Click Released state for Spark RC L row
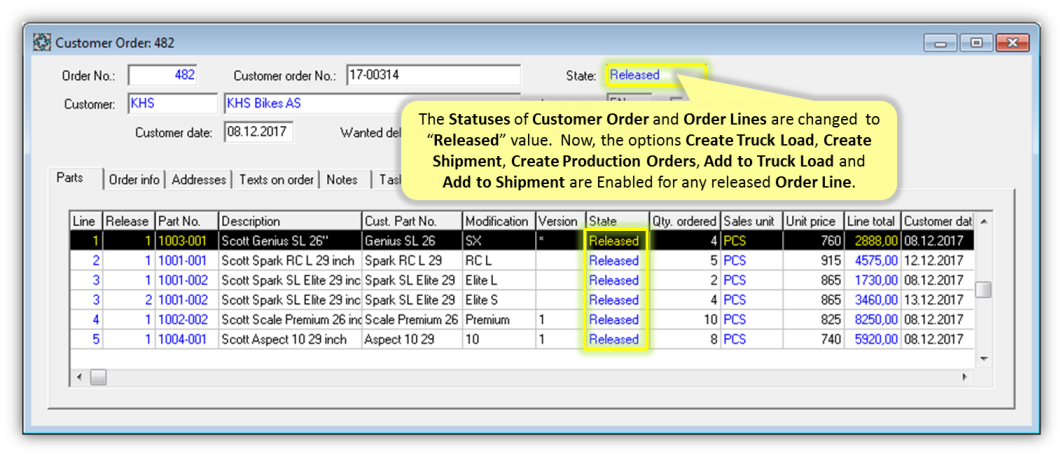The height and width of the screenshot is (457, 1063). [x=616, y=260]
